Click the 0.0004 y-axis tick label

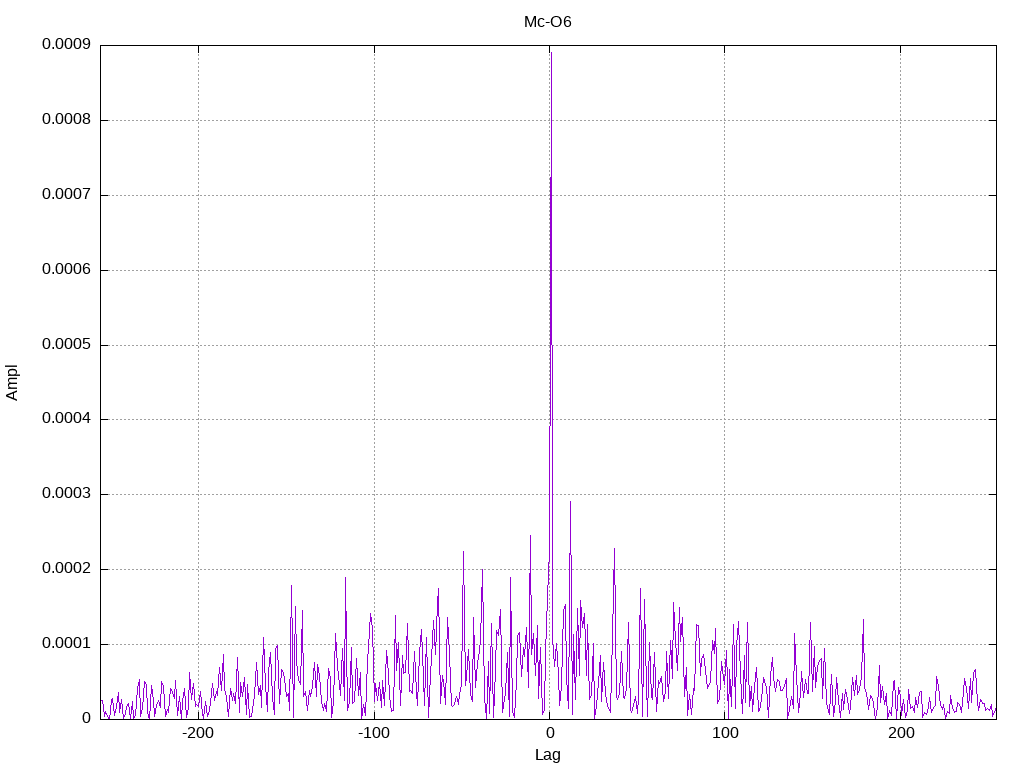point(67,419)
